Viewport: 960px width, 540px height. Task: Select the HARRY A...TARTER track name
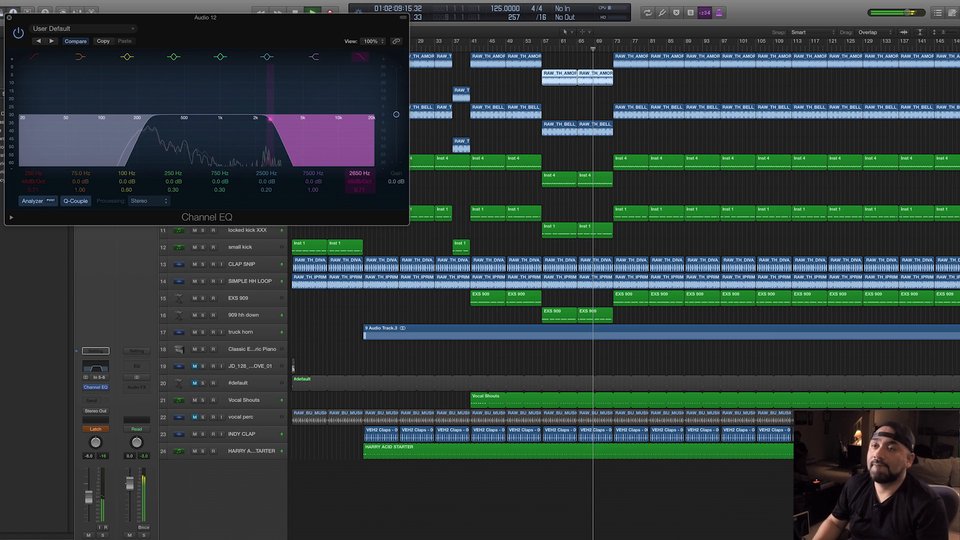(x=251, y=451)
